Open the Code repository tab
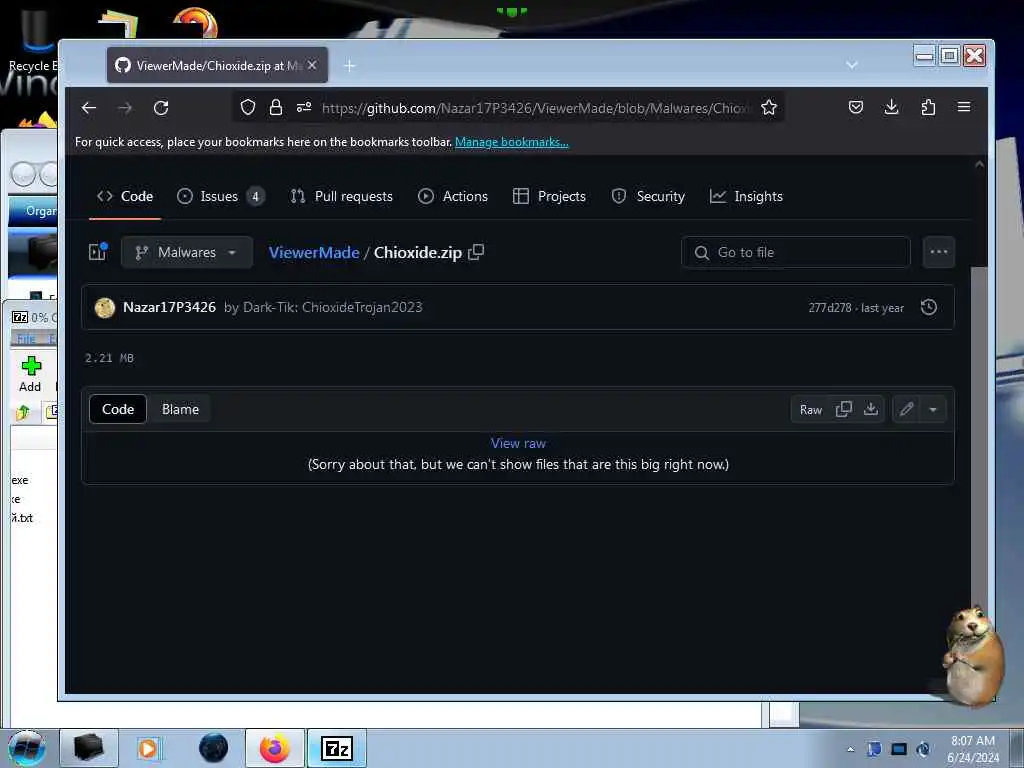Screen dimensions: 1024x768 (125, 197)
